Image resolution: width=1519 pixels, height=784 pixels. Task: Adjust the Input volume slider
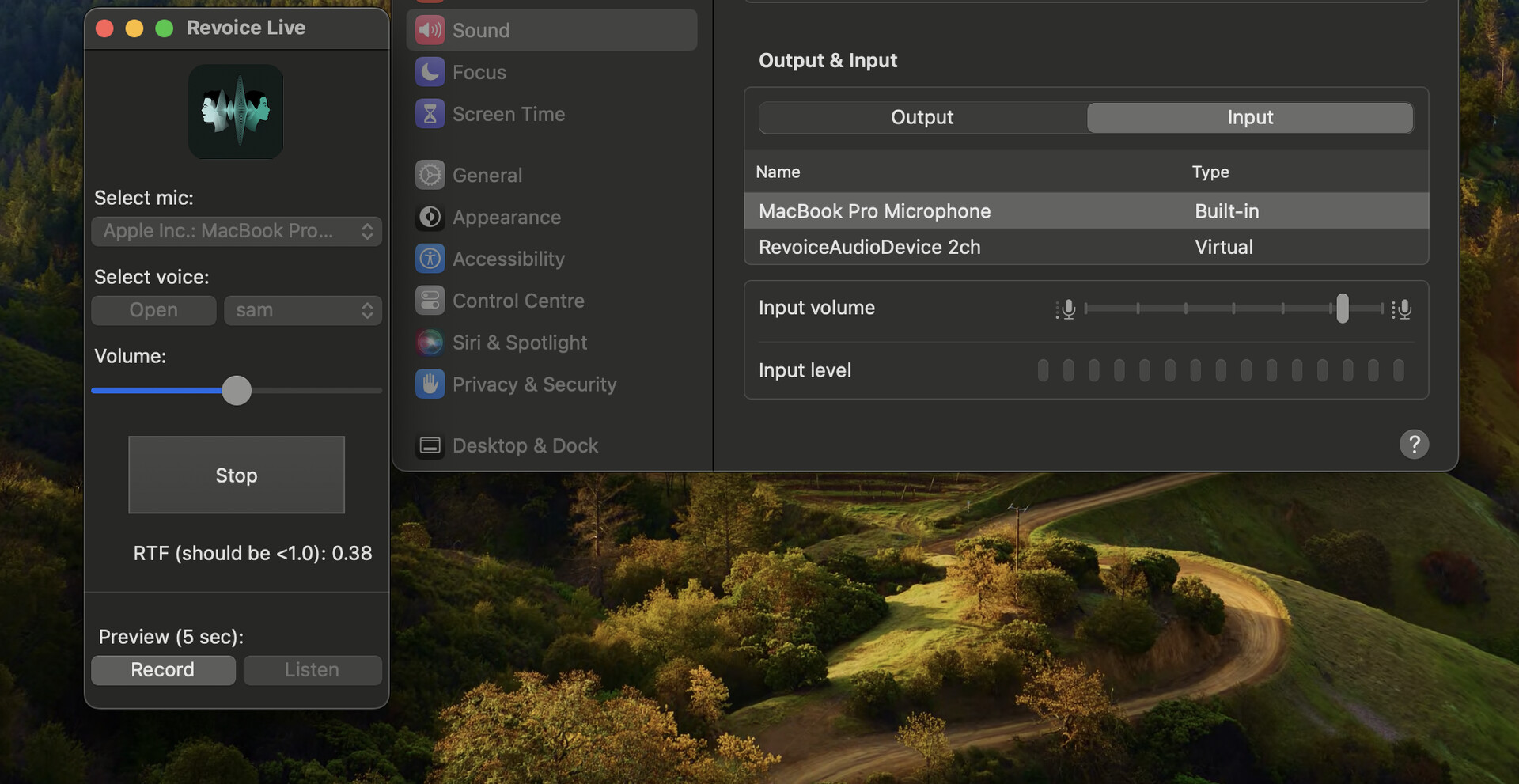pos(1343,308)
